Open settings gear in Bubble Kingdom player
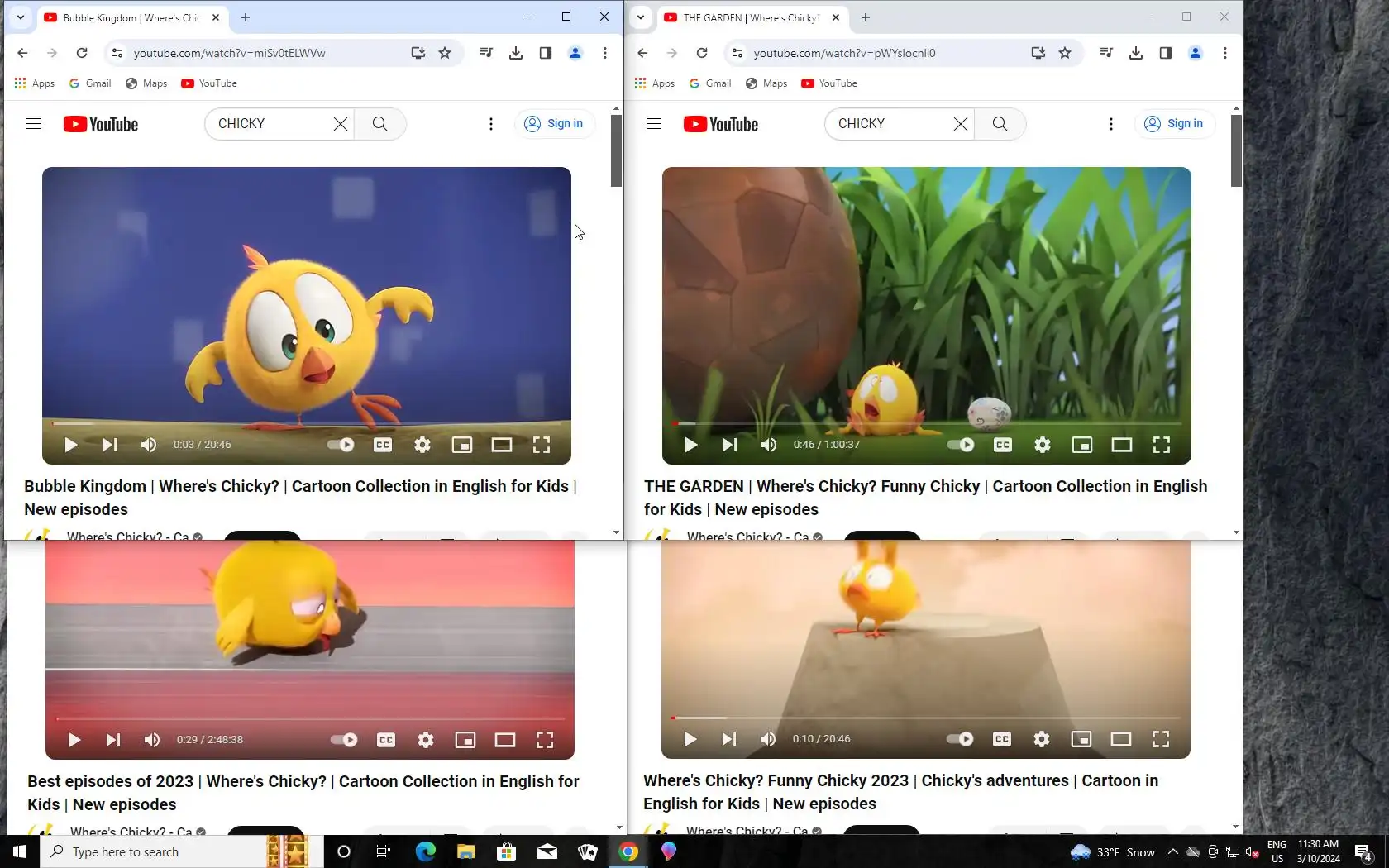Image resolution: width=1389 pixels, height=868 pixels. pos(422,445)
